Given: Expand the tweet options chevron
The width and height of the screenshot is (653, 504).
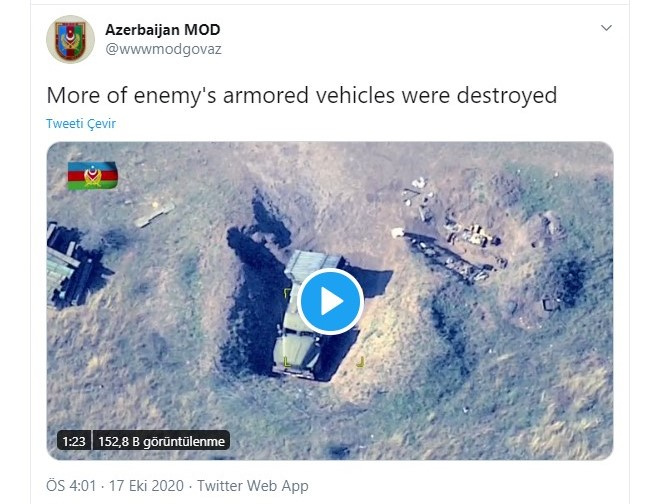Looking at the screenshot, I should click(x=606, y=28).
